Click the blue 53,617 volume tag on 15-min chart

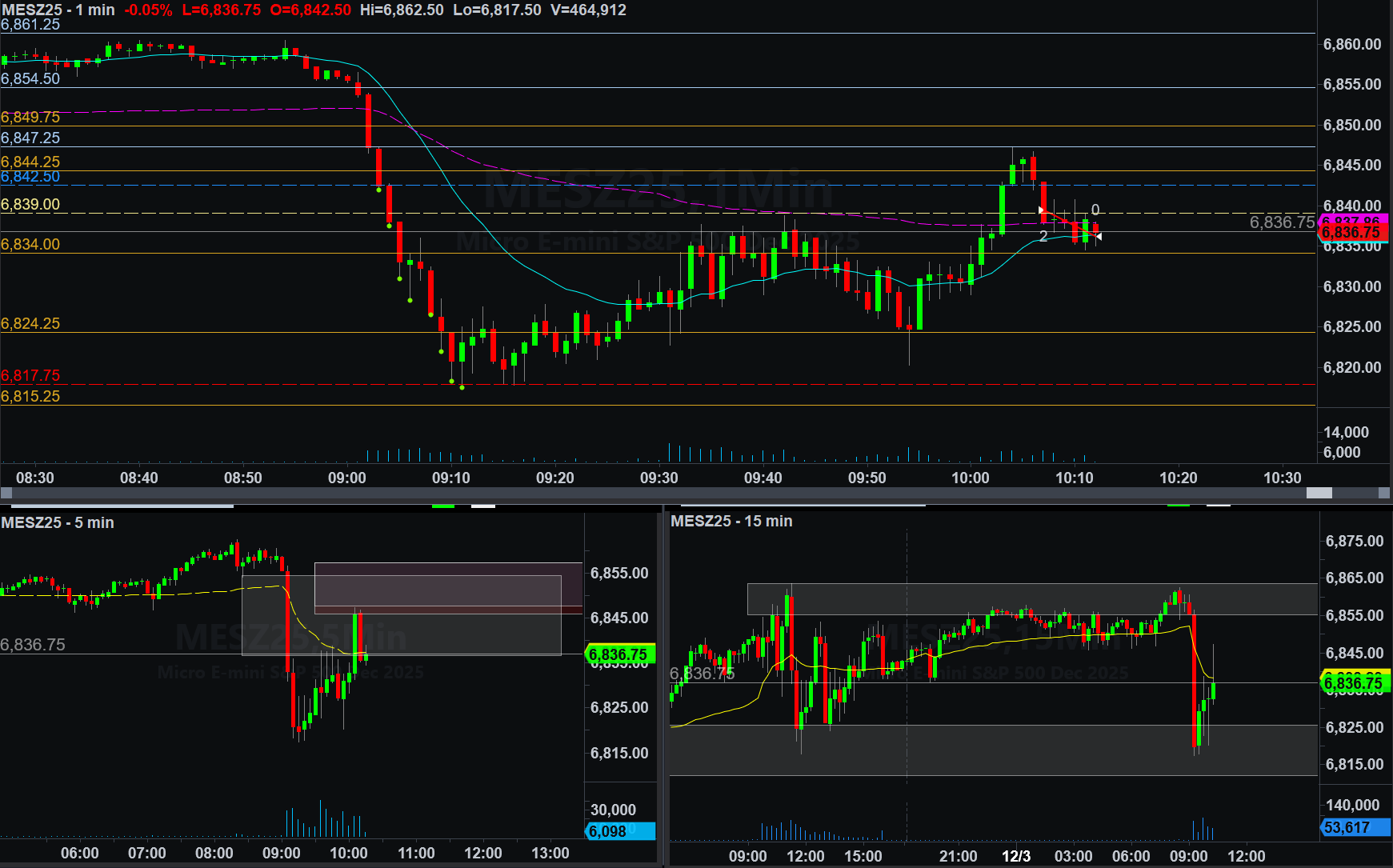click(x=1353, y=827)
